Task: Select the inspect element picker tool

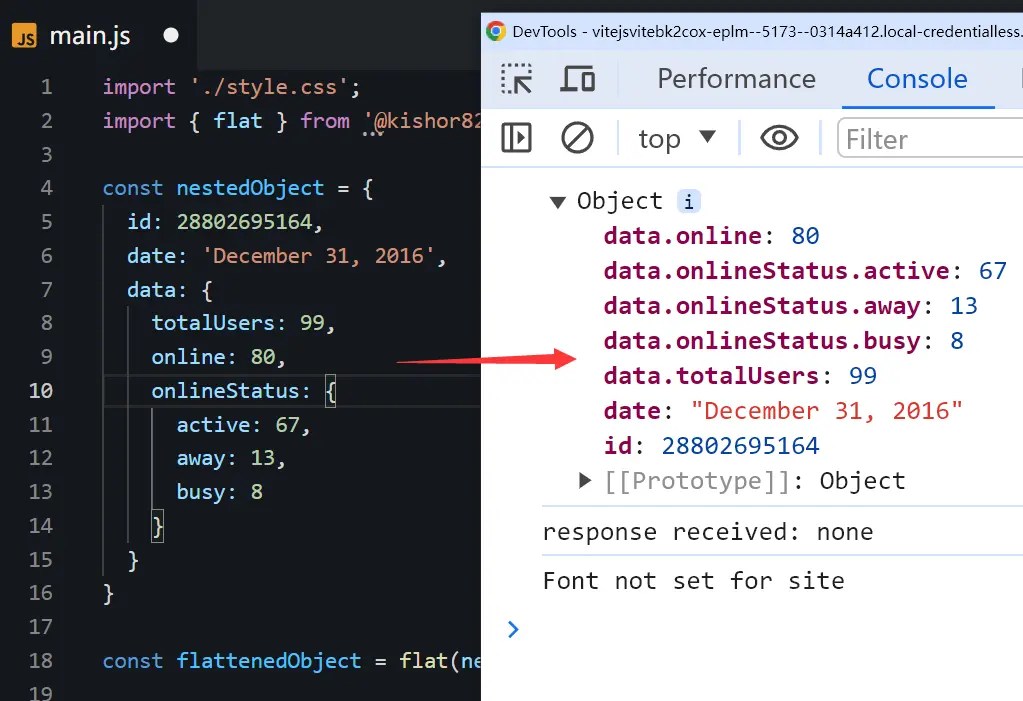Action: tap(515, 78)
